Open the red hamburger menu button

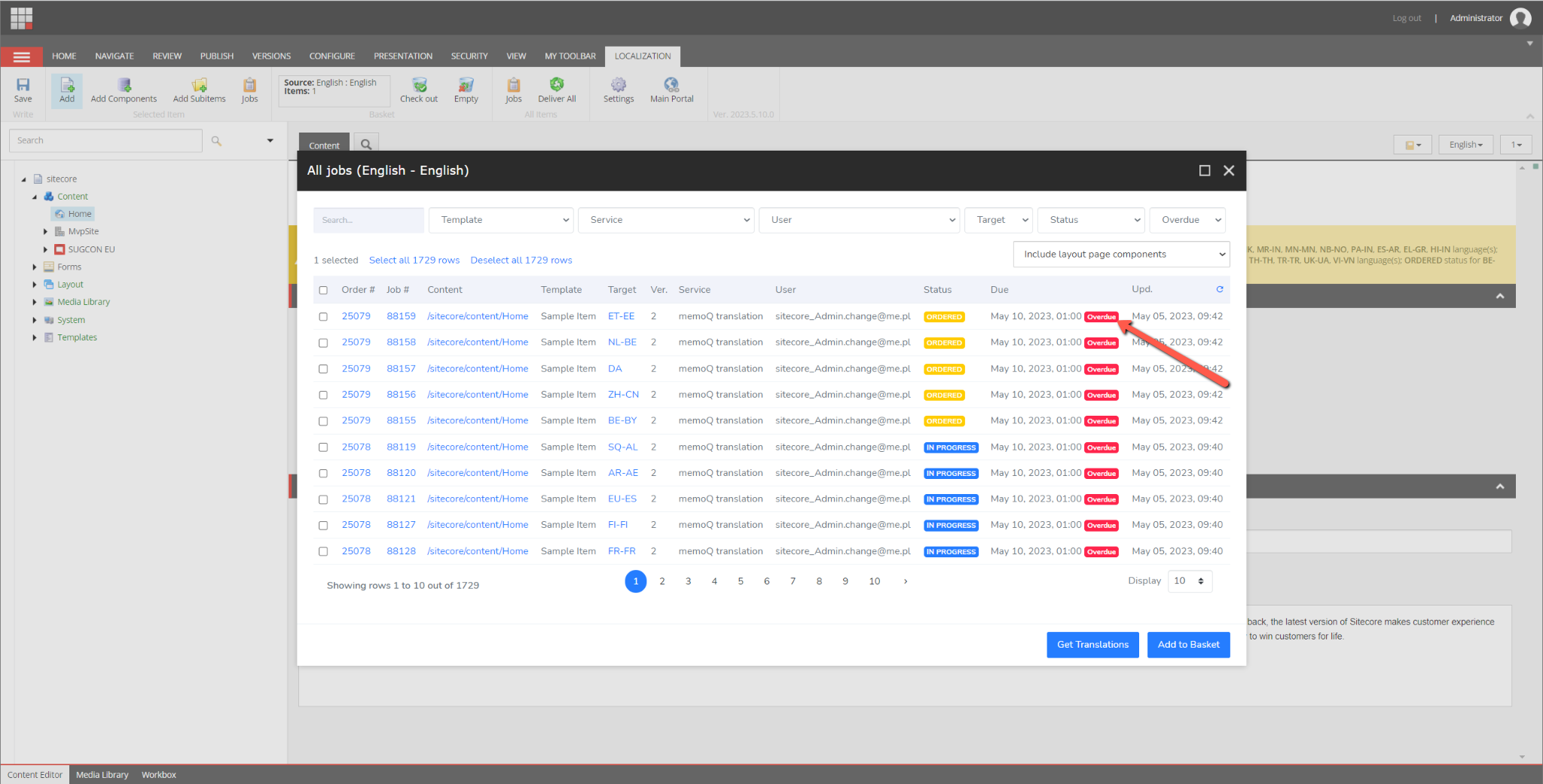(x=22, y=56)
